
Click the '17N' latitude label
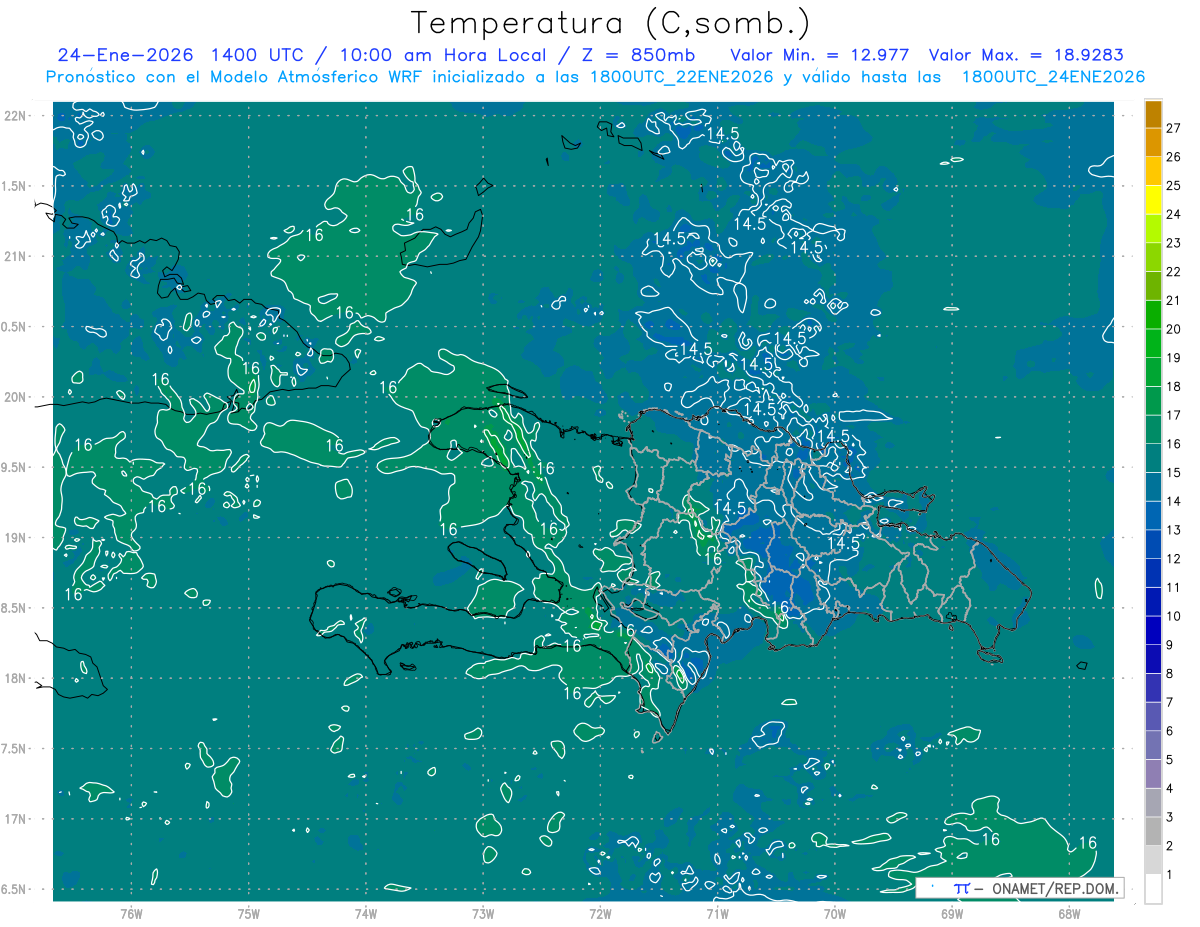(17, 820)
